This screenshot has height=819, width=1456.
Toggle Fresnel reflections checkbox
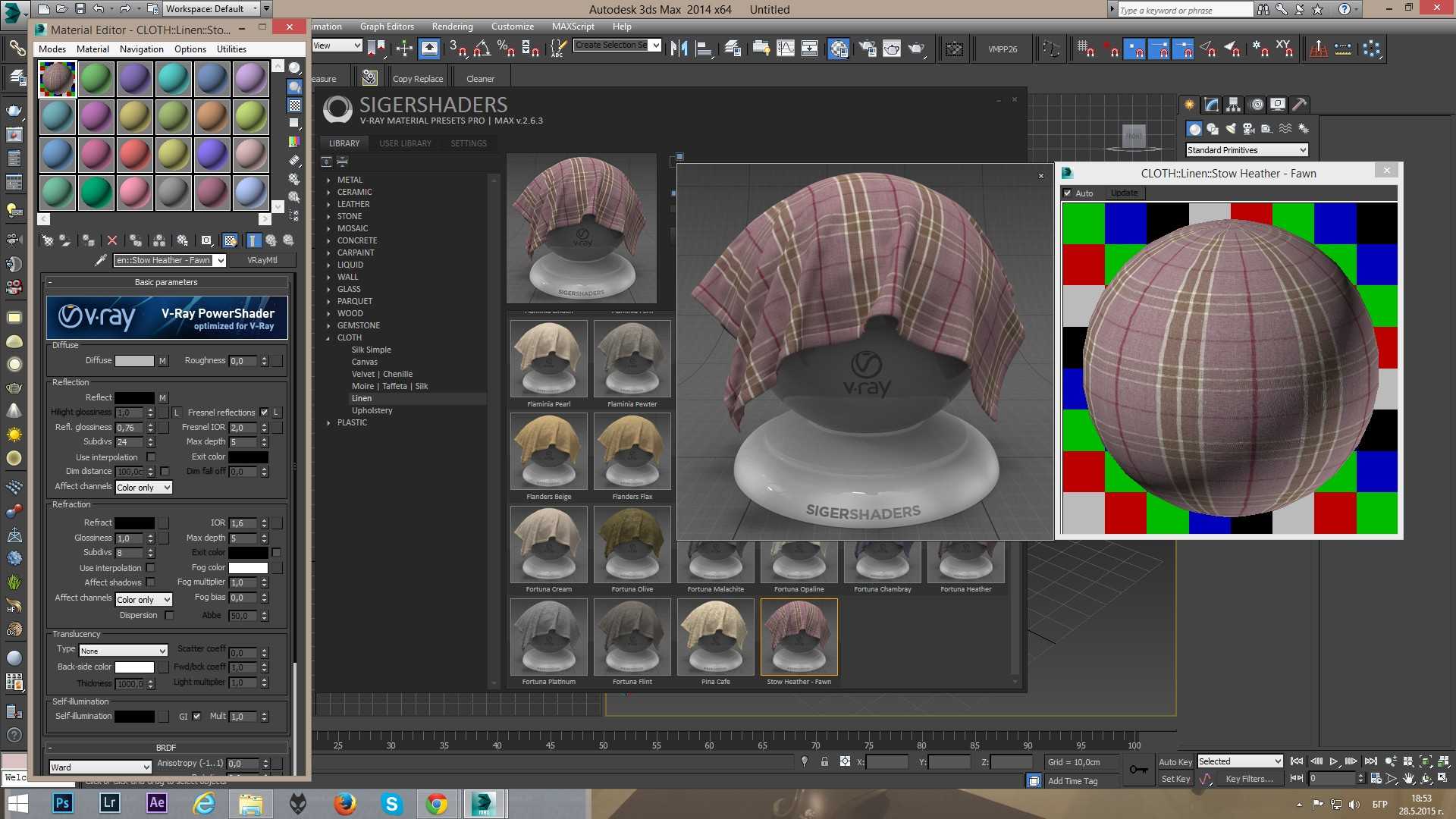point(264,413)
